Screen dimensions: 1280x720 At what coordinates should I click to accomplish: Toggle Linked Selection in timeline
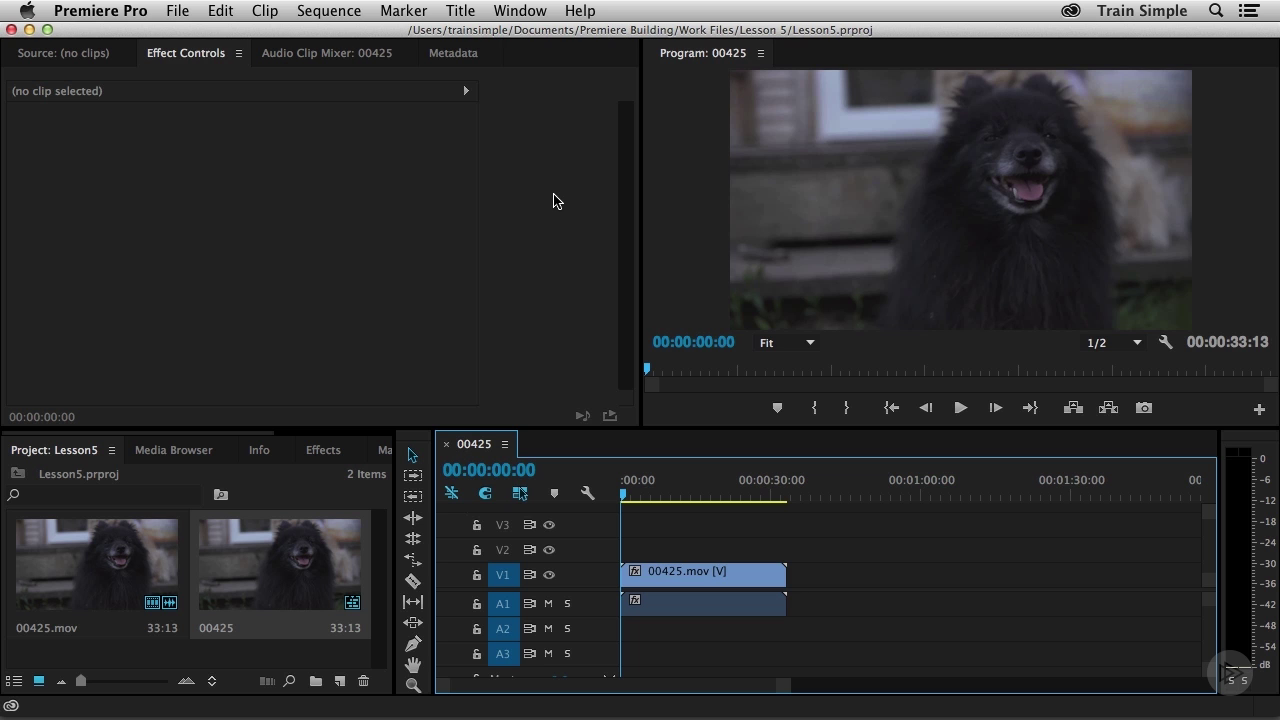pos(520,493)
